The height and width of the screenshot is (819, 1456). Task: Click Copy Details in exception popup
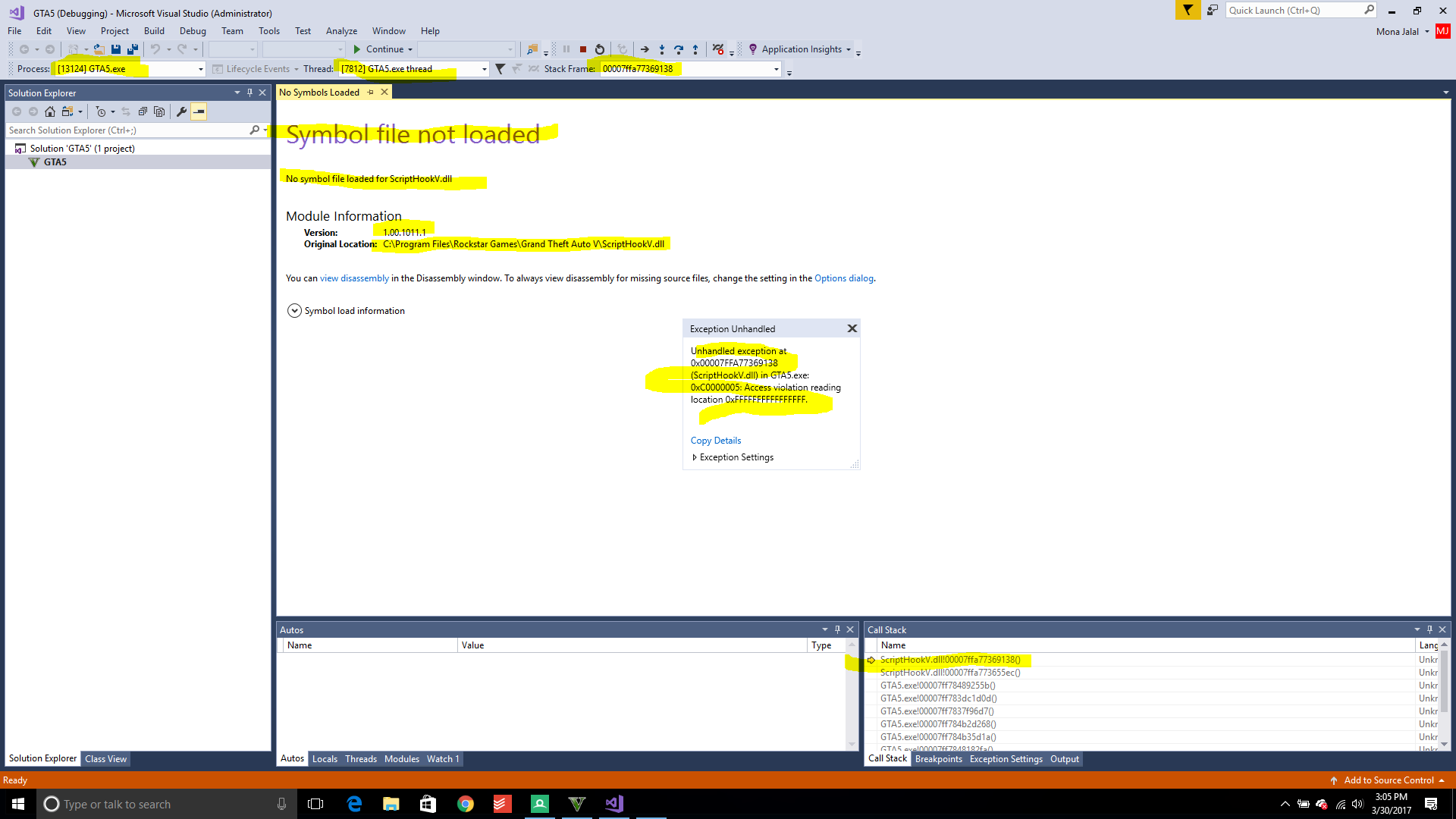coord(715,441)
